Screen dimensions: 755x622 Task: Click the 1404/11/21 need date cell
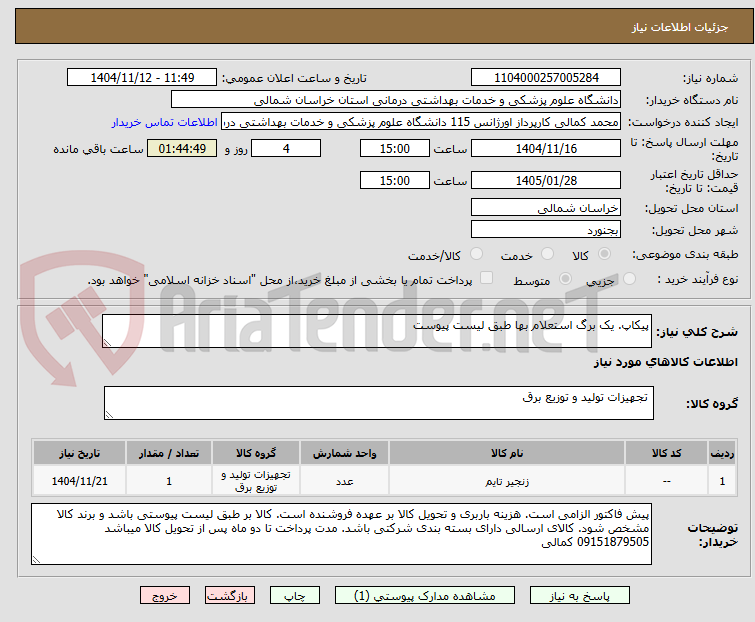(x=79, y=481)
